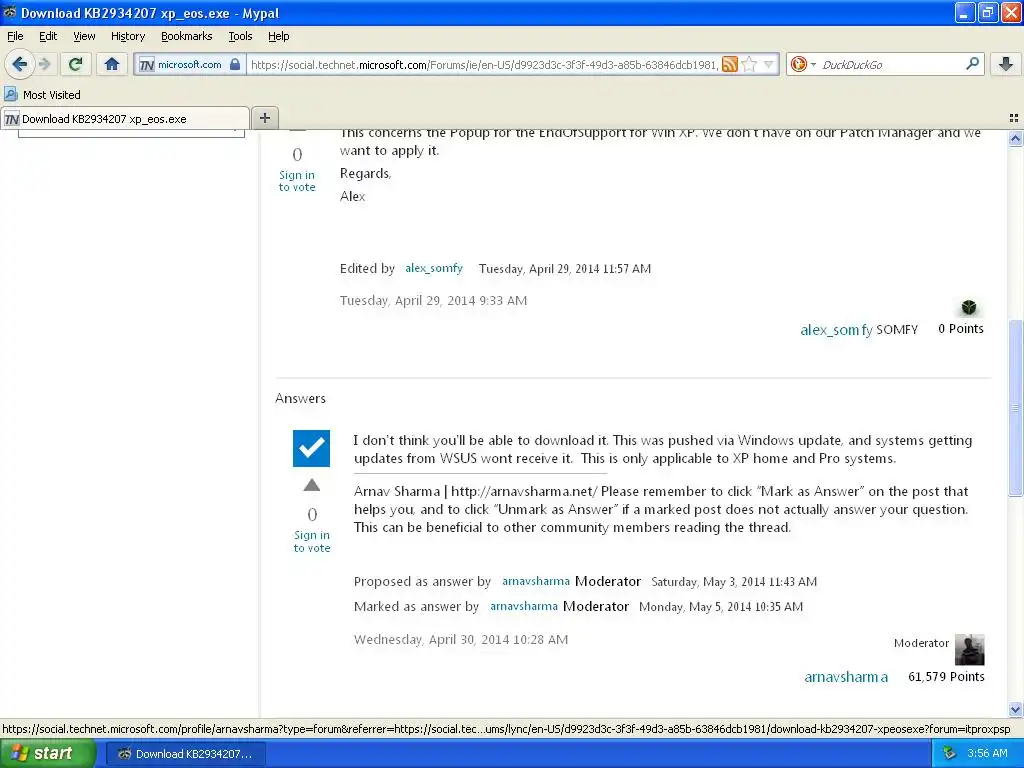Open the browser home page

112,64
